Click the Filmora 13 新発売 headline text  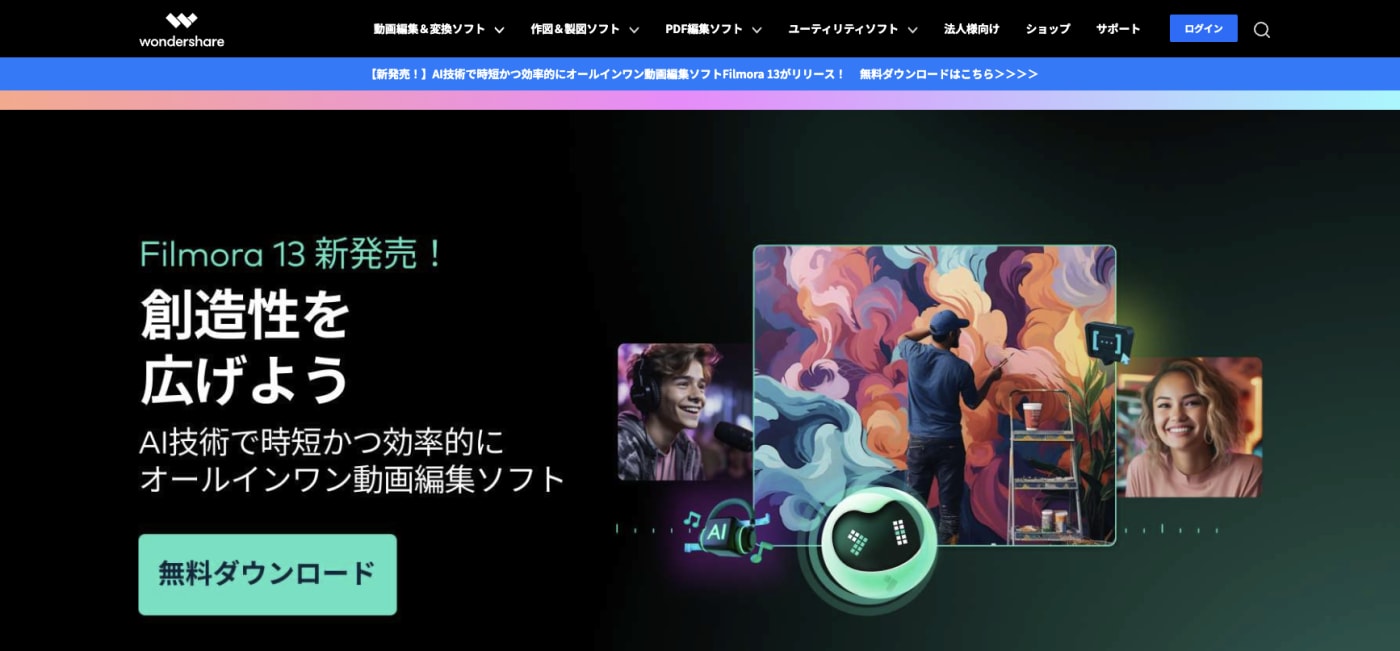tap(292, 256)
